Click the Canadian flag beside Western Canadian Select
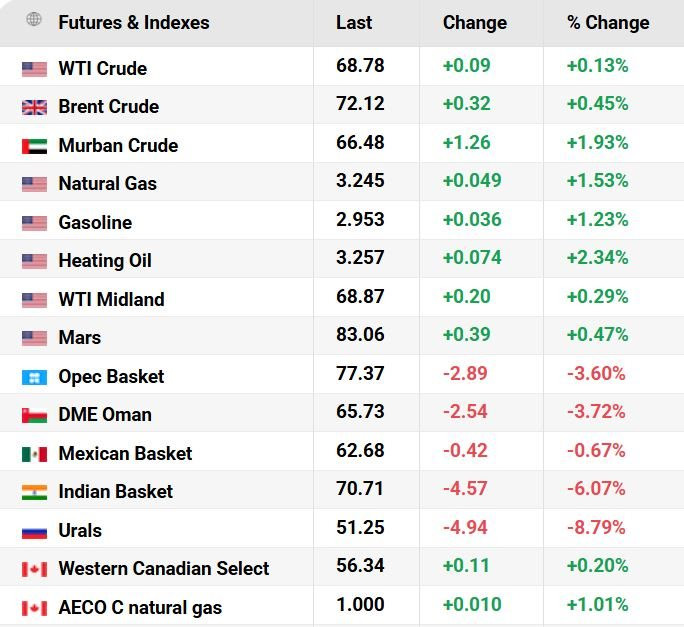Image resolution: width=684 pixels, height=627 pixels. pyautogui.click(x=34, y=569)
